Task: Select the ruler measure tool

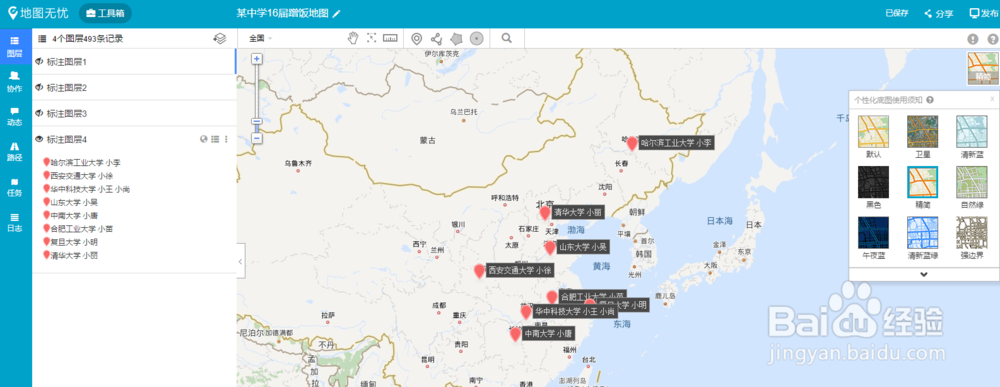Action: (390, 38)
